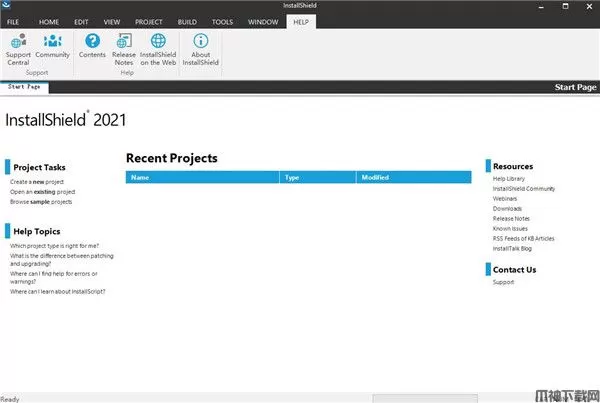Image resolution: width=600 pixels, height=403 pixels.
Task: Switch to the EDIT ribbon tab
Action: 81,22
